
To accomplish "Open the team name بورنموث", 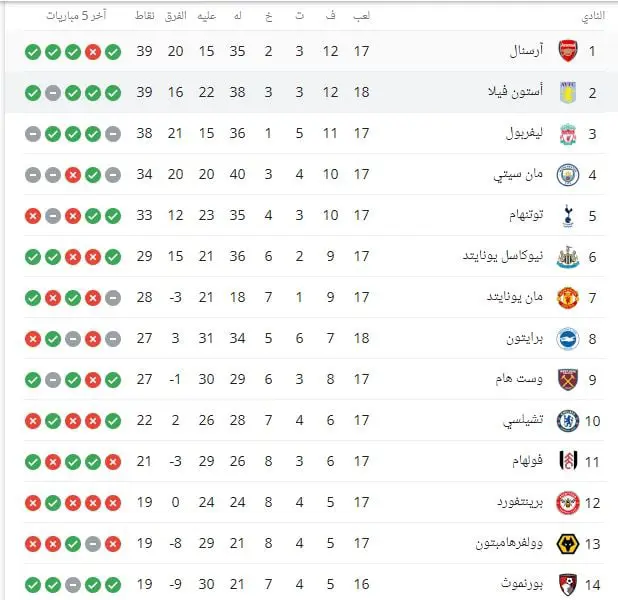I will pyautogui.click(x=522, y=584).
